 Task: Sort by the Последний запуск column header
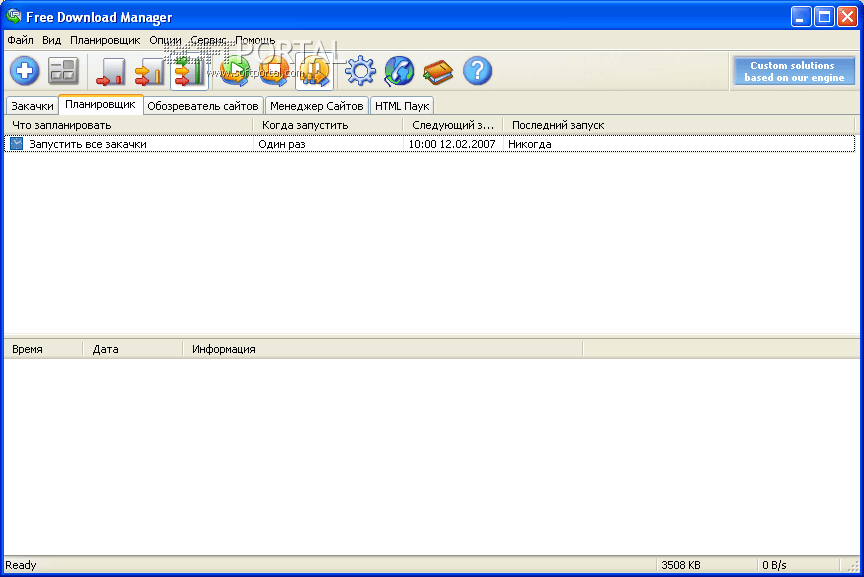point(679,125)
